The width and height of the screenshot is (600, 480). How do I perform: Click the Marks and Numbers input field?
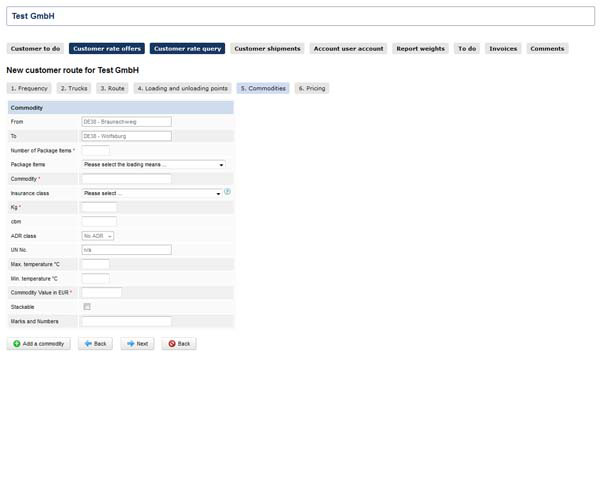tap(126, 322)
